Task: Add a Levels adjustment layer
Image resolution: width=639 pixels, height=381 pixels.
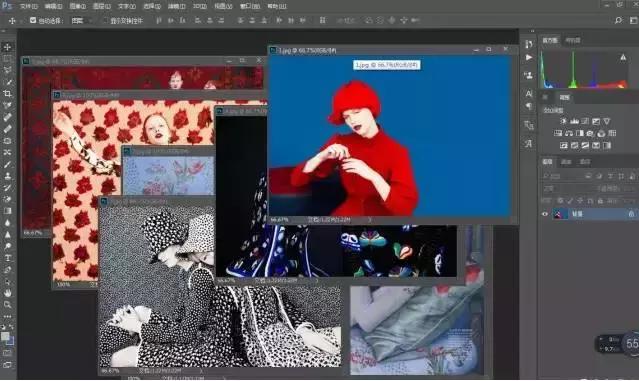Action: click(575, 121)
